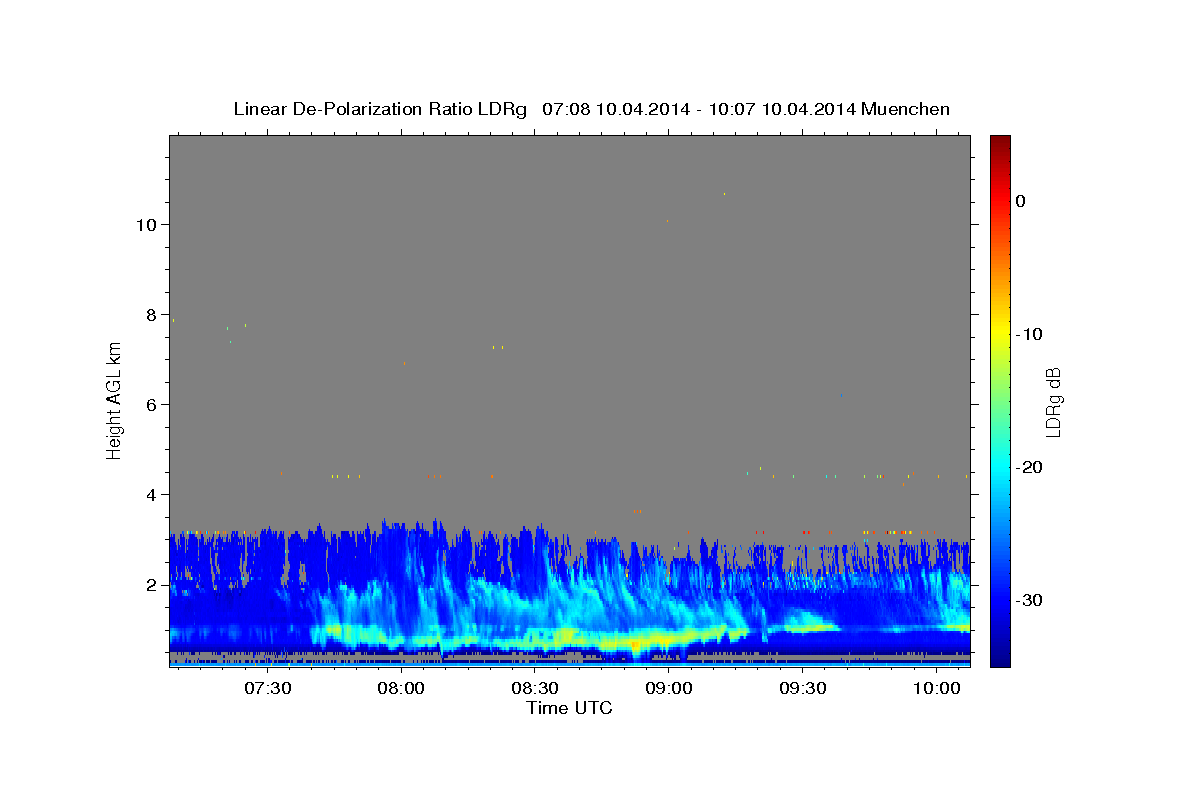This screenshot has height=800, width=1200.
Task: Click the height tick label 2
Action: click(x=153, y=585)
